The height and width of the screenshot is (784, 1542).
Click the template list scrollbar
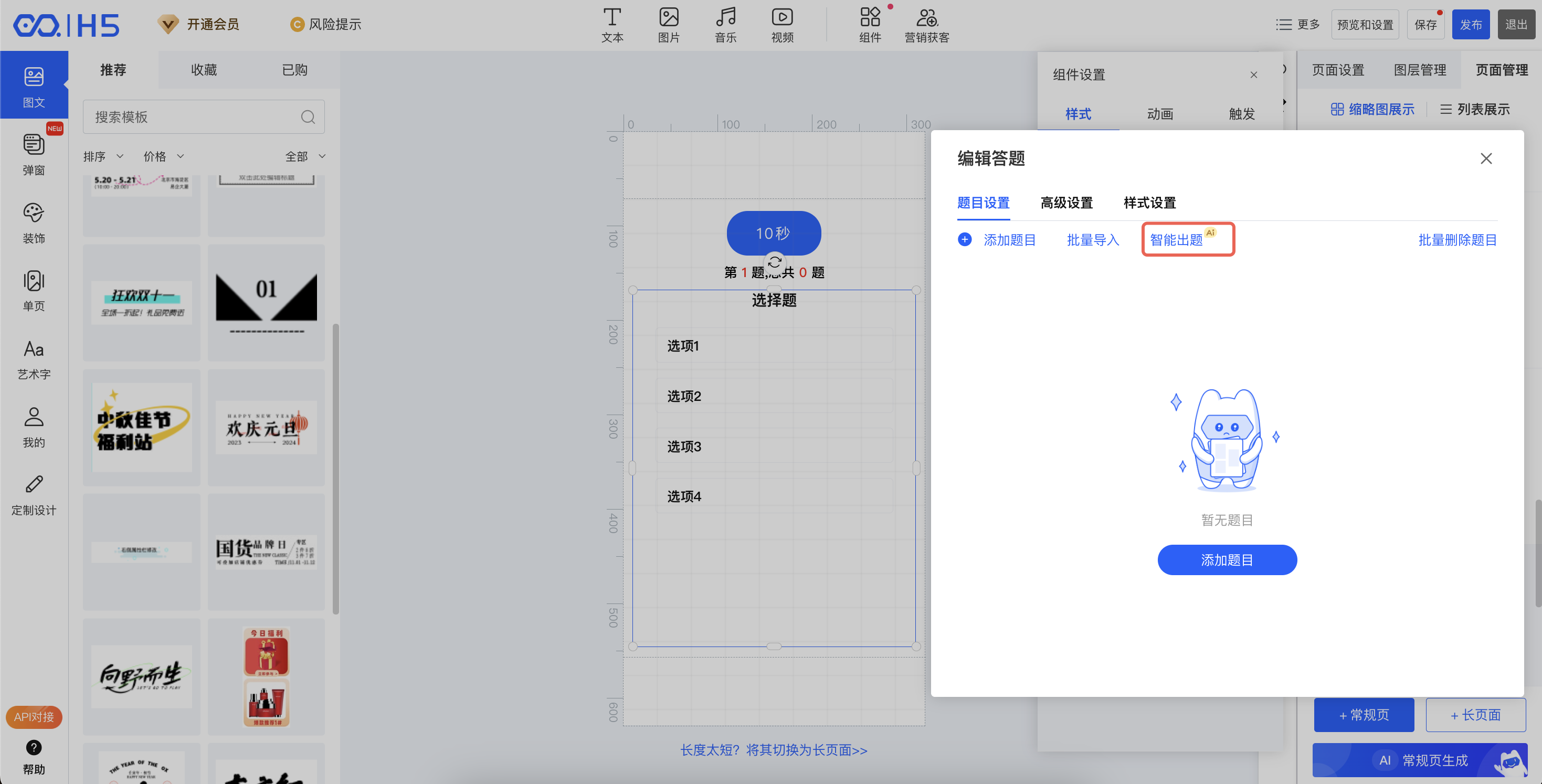[336, 469]
